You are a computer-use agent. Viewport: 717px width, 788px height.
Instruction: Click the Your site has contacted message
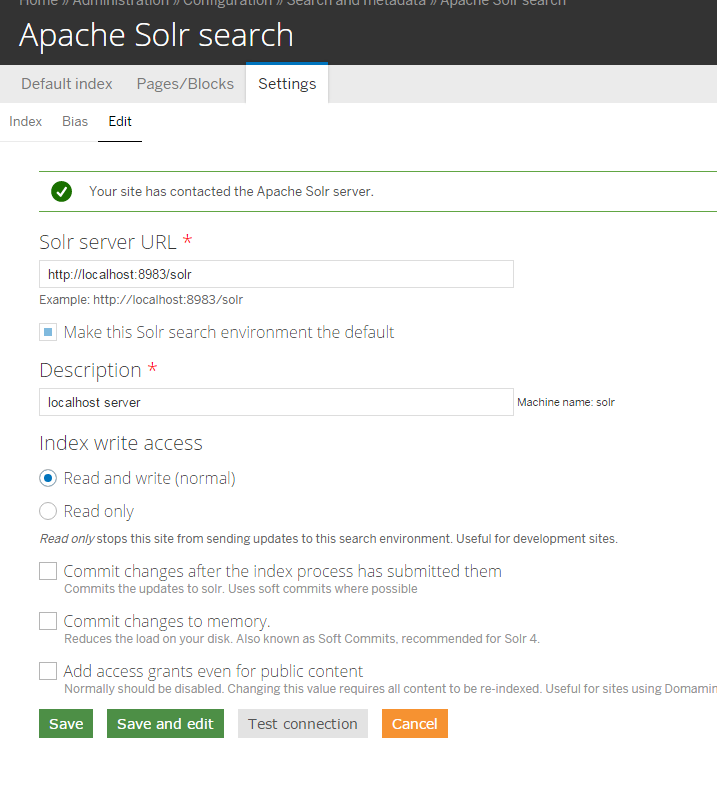coord(232,191)
